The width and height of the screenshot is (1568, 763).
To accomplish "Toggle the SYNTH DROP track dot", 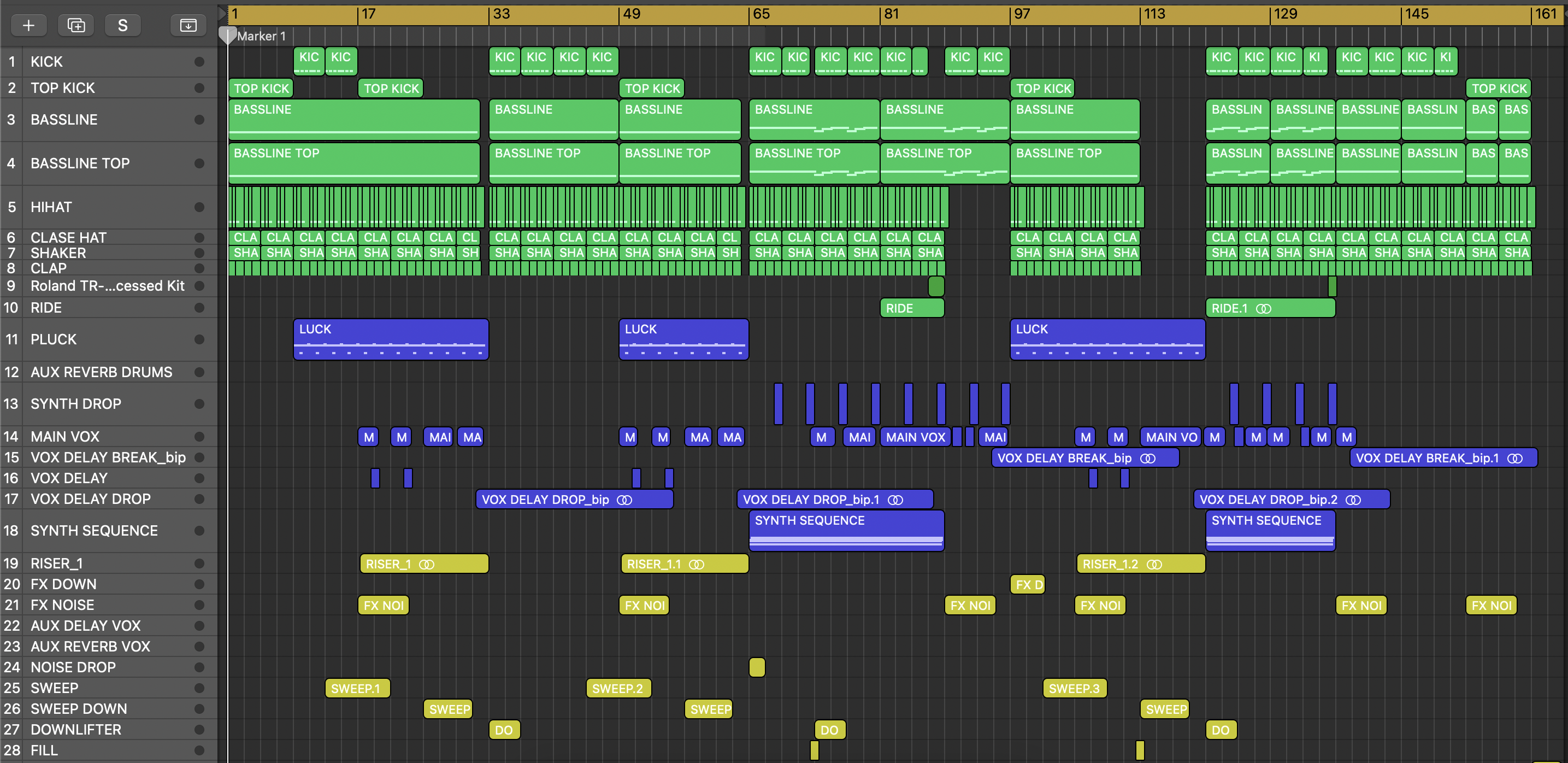I will click(199, 404).
